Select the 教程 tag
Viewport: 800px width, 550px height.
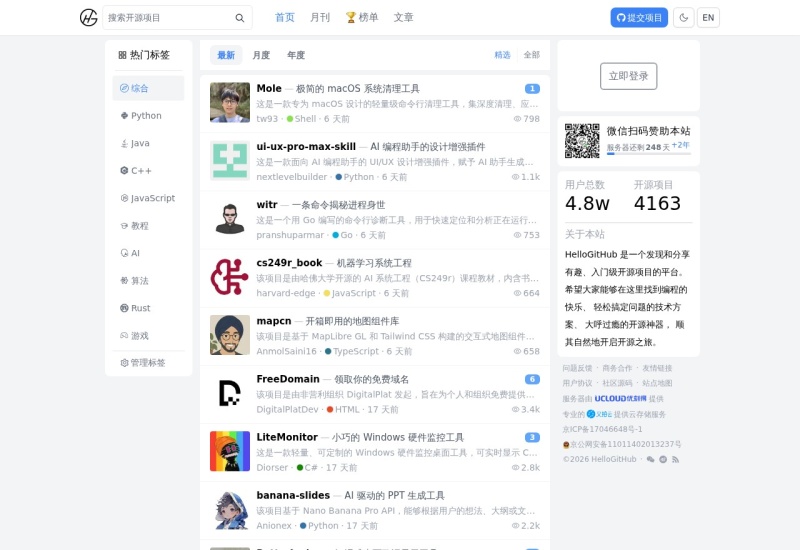pyautogui.click(x=148, y=226)
